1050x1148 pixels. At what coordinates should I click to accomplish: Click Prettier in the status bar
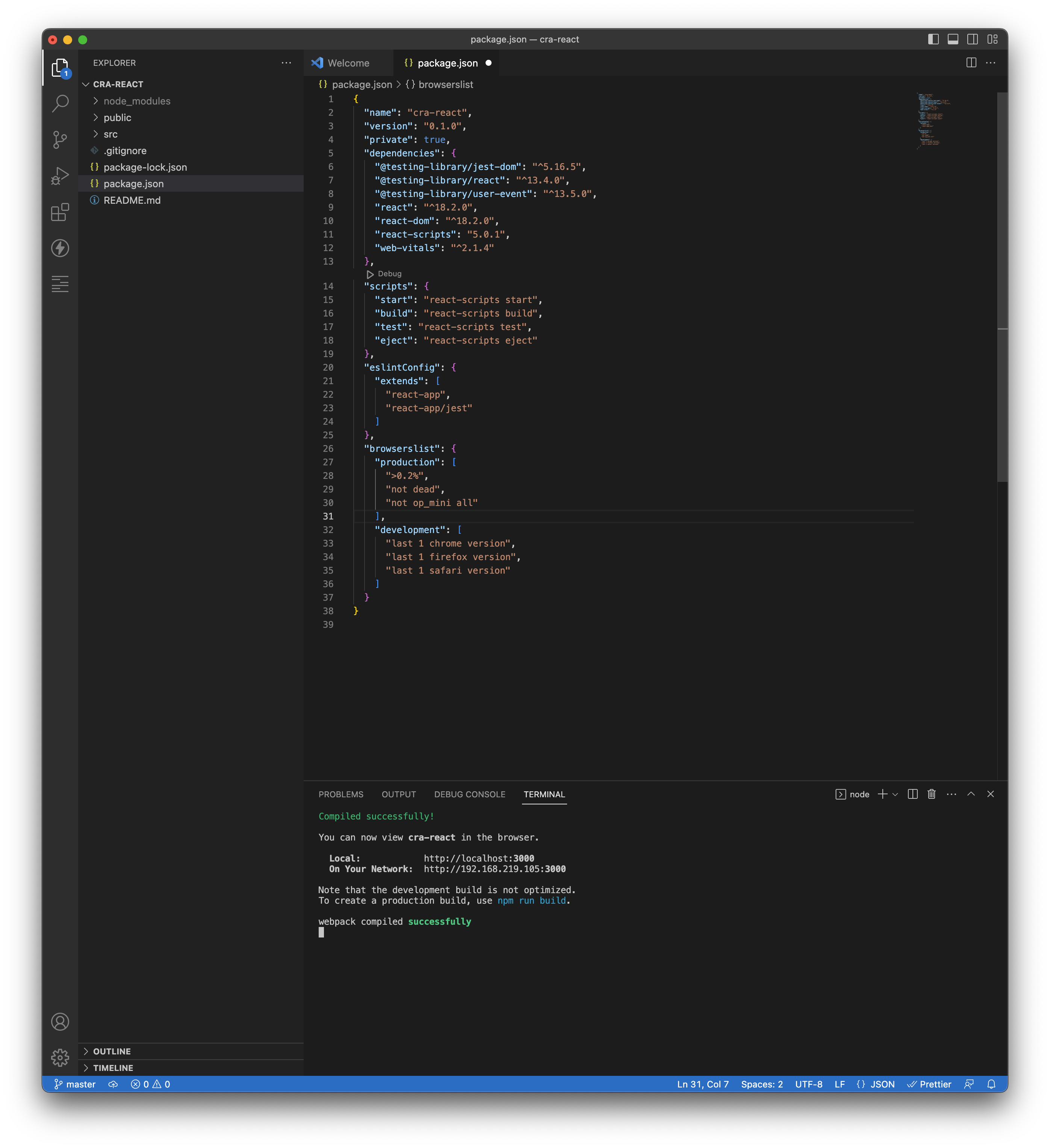point(929,1084)
